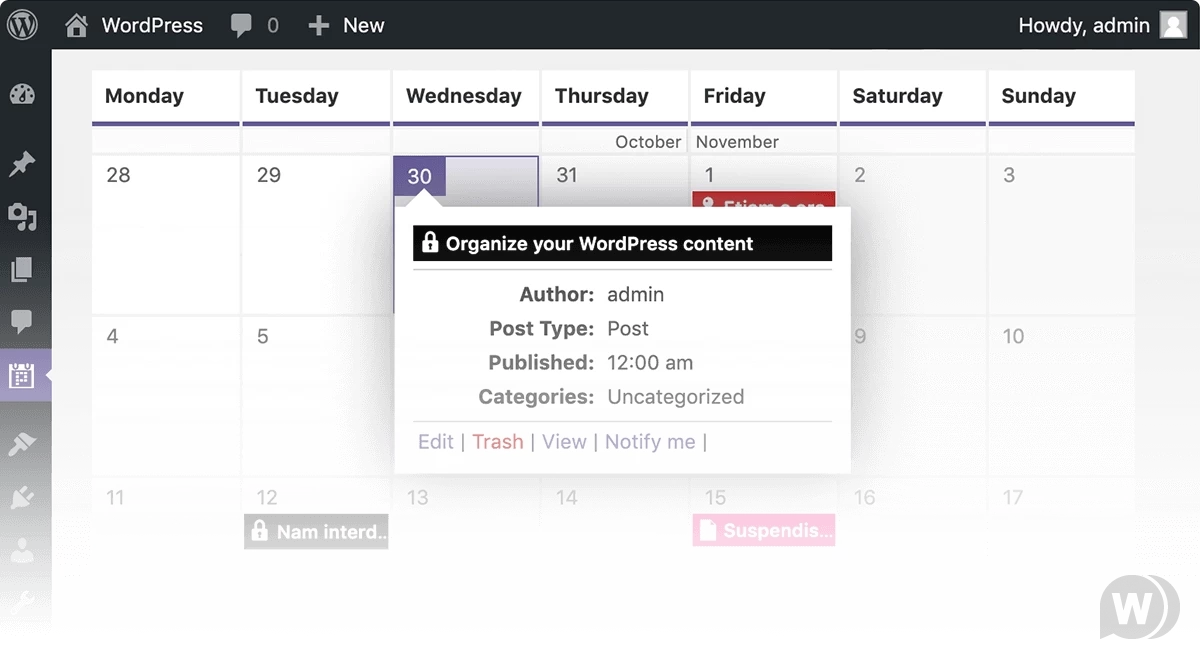Open Plugins icon in sidebar
Screen dimensions: 1200x659
(22, 497)
